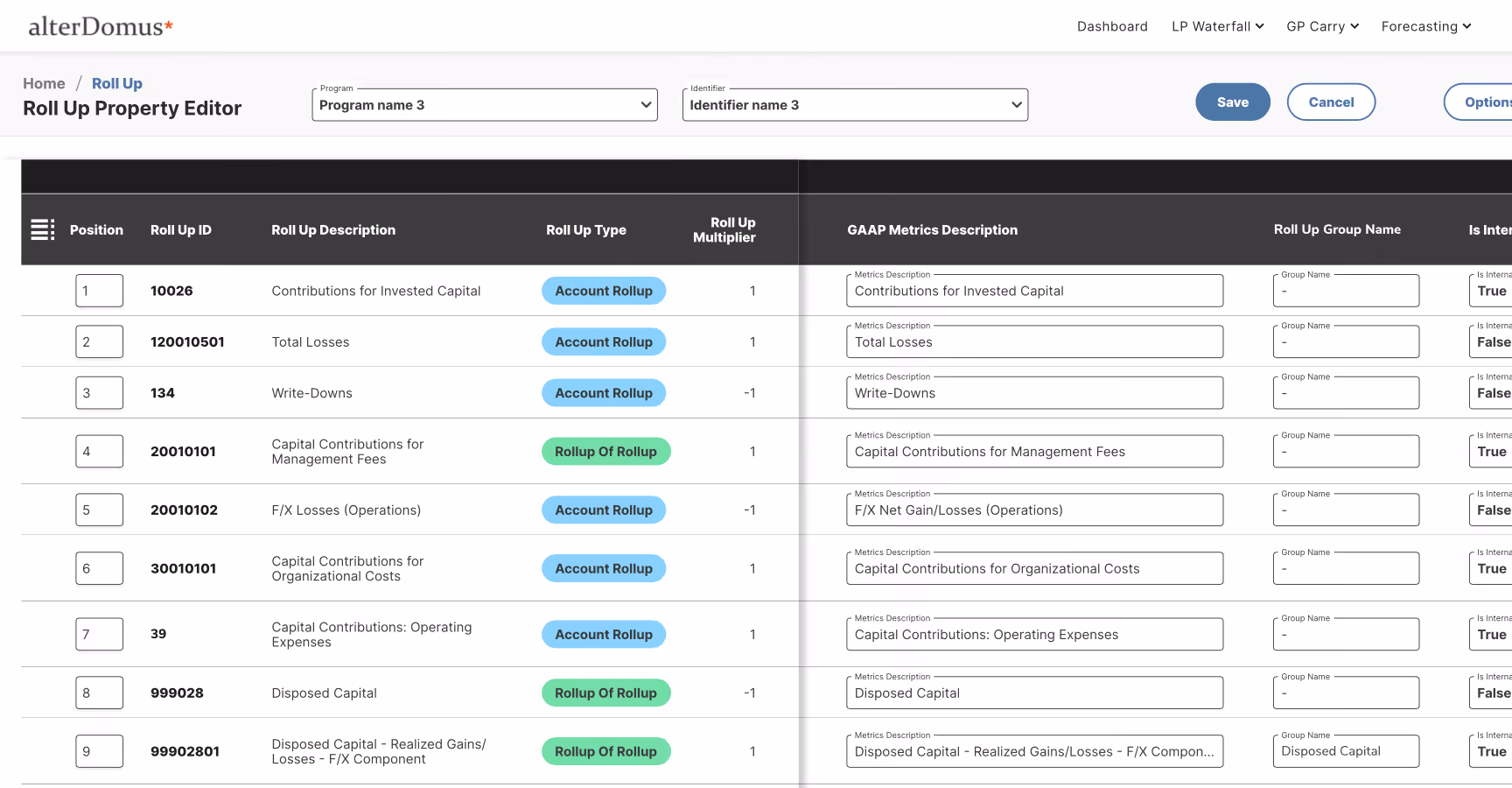Click Account Rollup badge for Roll Up ID 39
Image resolution: width=1512 pixels, height=788 pixels.
point(604,634)
